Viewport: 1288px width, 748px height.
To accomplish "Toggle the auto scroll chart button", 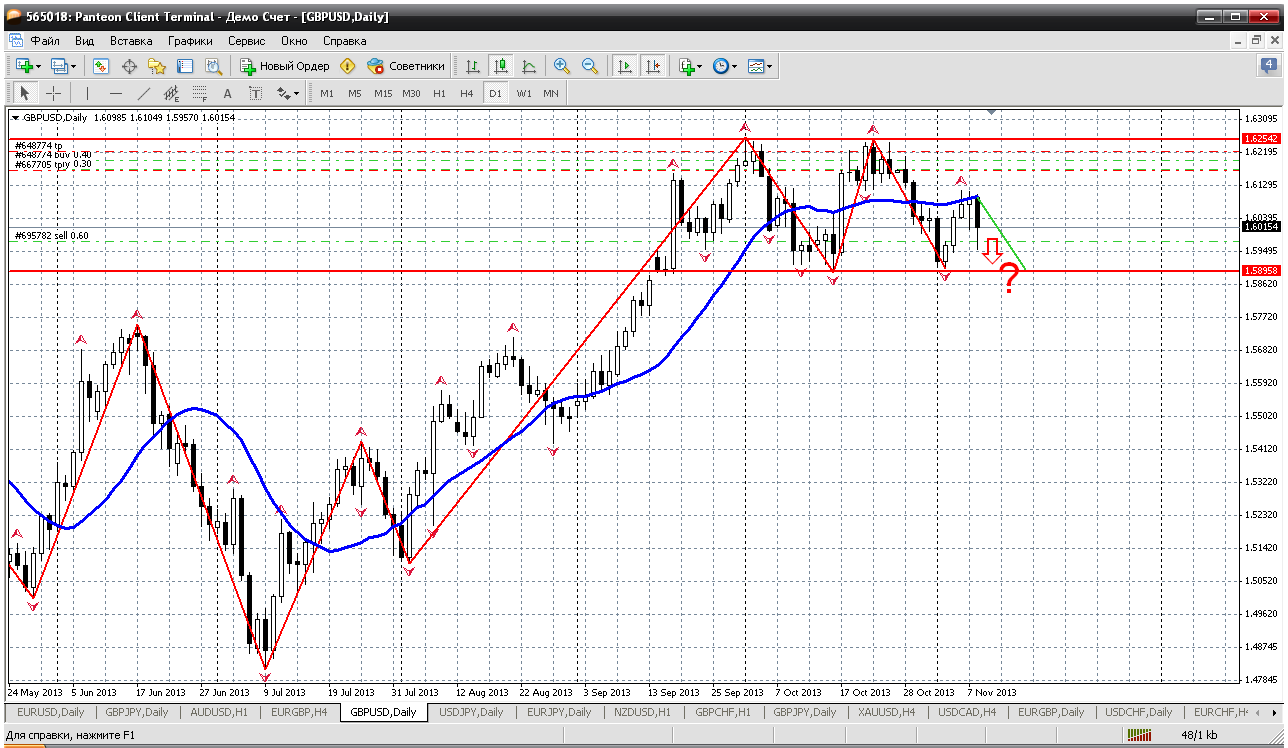I will tap(625, 66).
